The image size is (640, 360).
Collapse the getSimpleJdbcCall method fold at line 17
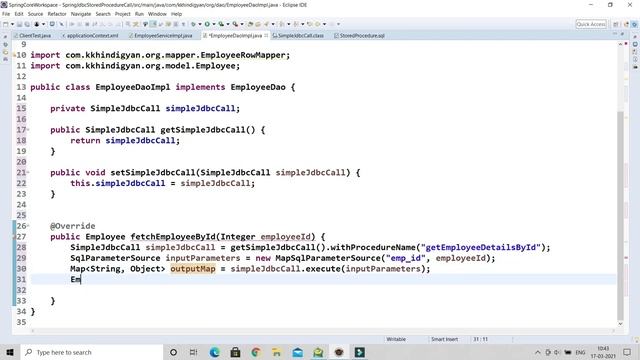click(x=28, y=130)
